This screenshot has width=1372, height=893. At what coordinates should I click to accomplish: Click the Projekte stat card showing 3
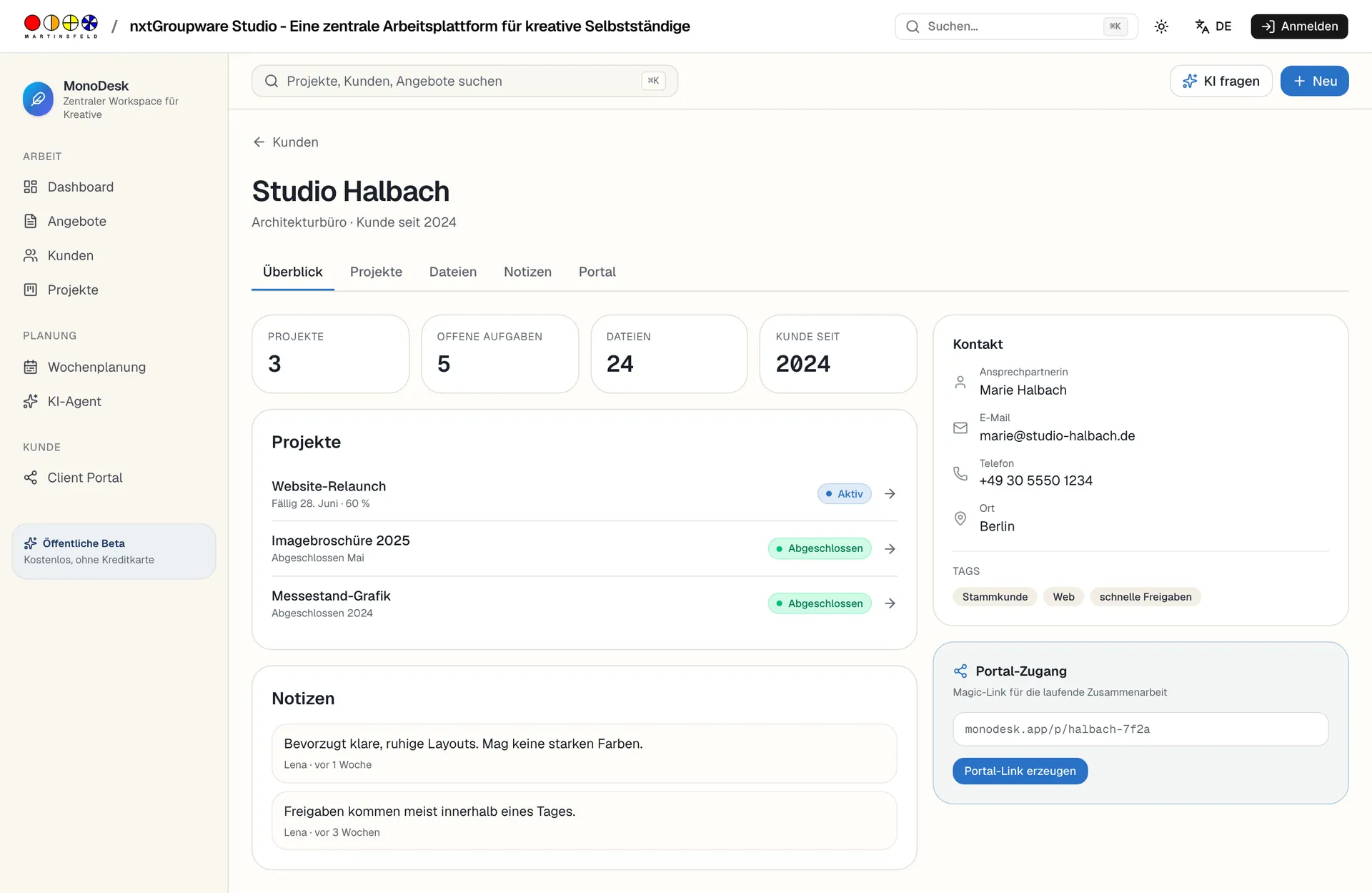tap(330, 354)
